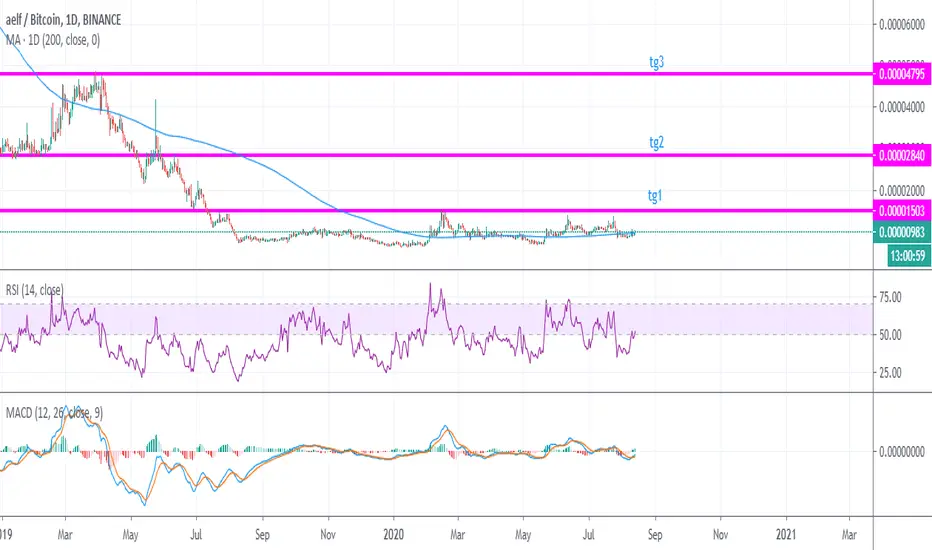Click the 2021 label on time axis

786,535
